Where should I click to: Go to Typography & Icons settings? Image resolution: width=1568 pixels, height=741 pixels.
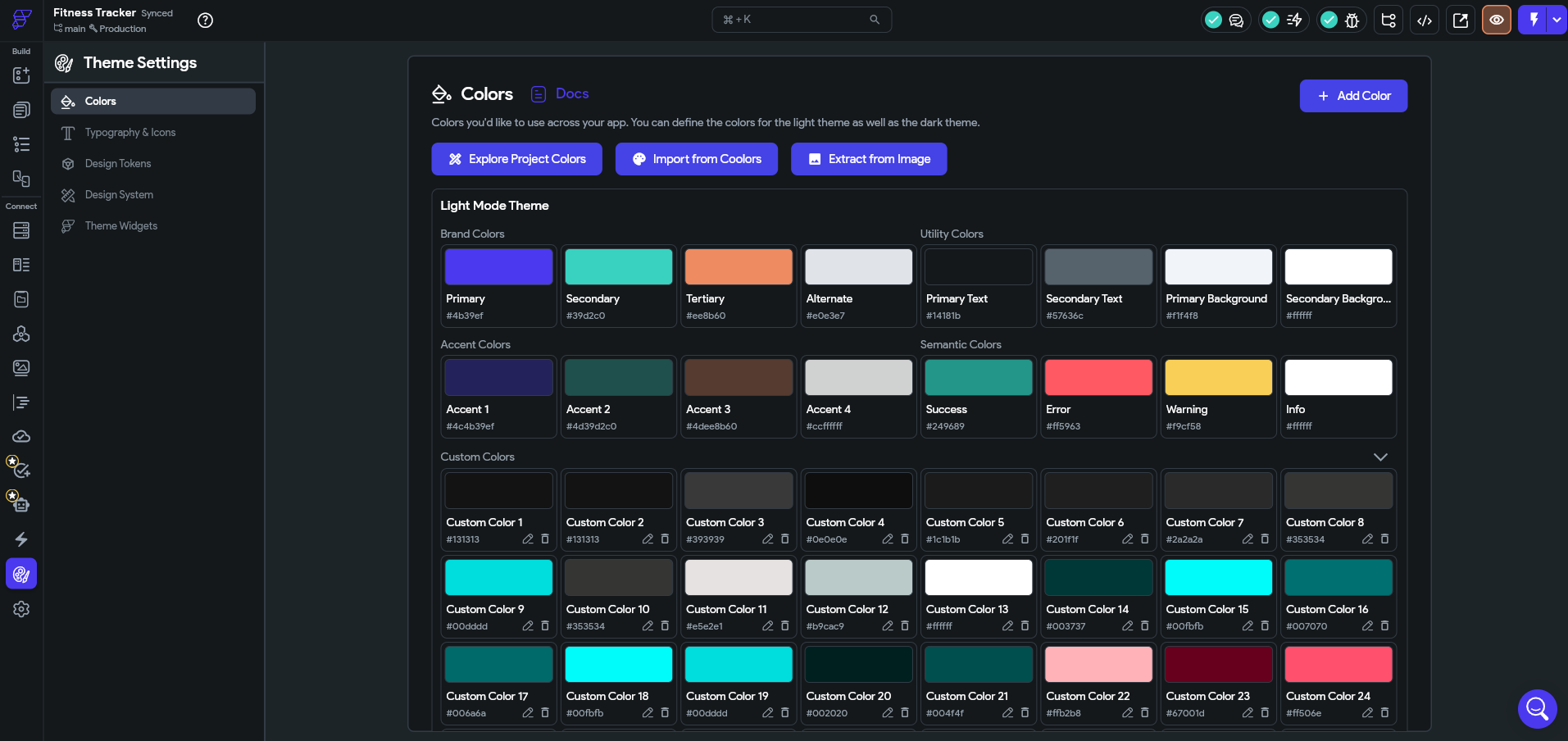pos(153,133)
